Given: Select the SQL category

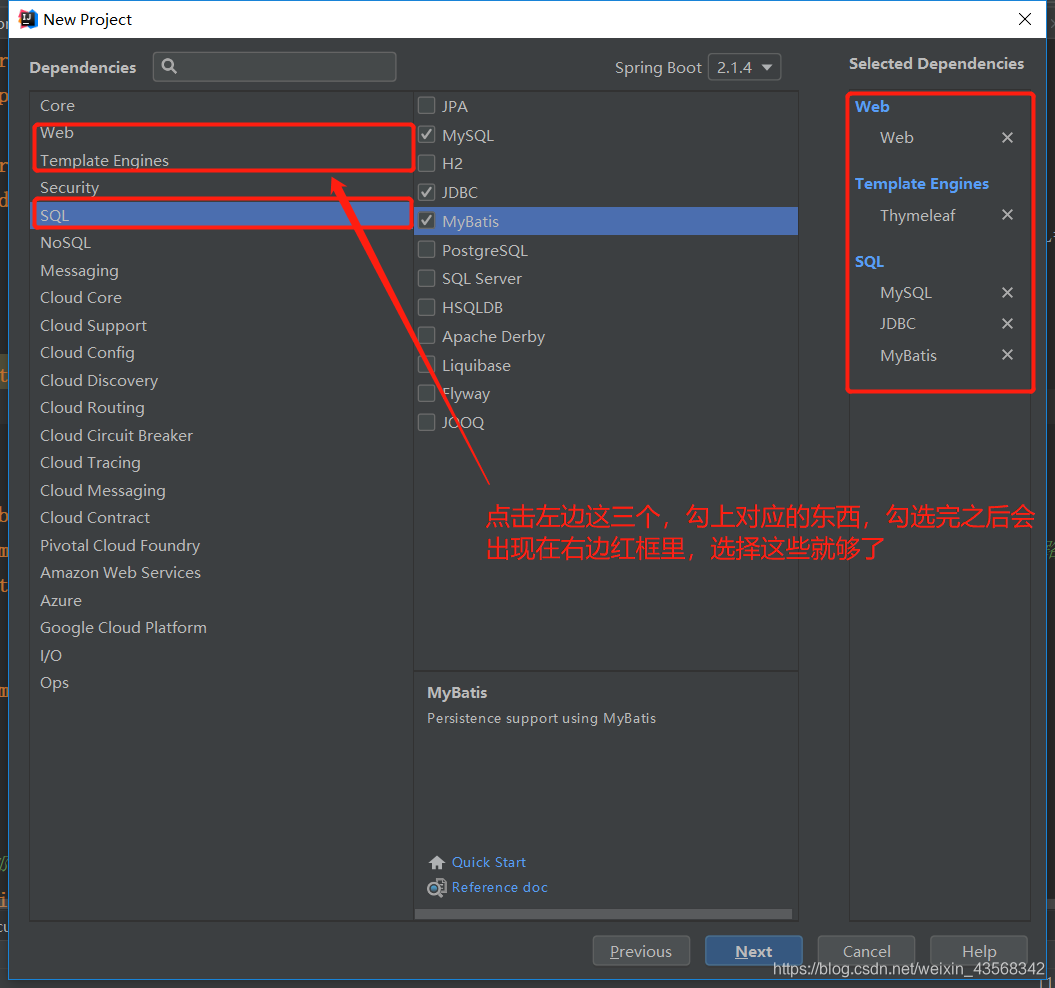Looking at the screenshot, I should click(x=221, y=215).
